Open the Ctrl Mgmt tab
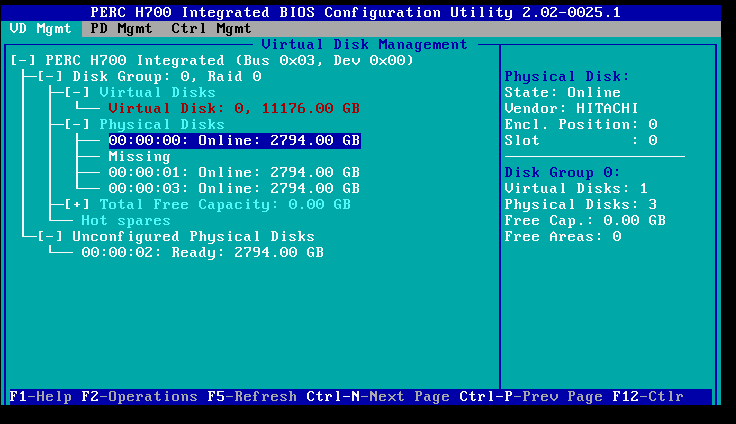Image resolution: width=736 pixels, height=424 pixels. pyautogui.click(x=211, y=29)
